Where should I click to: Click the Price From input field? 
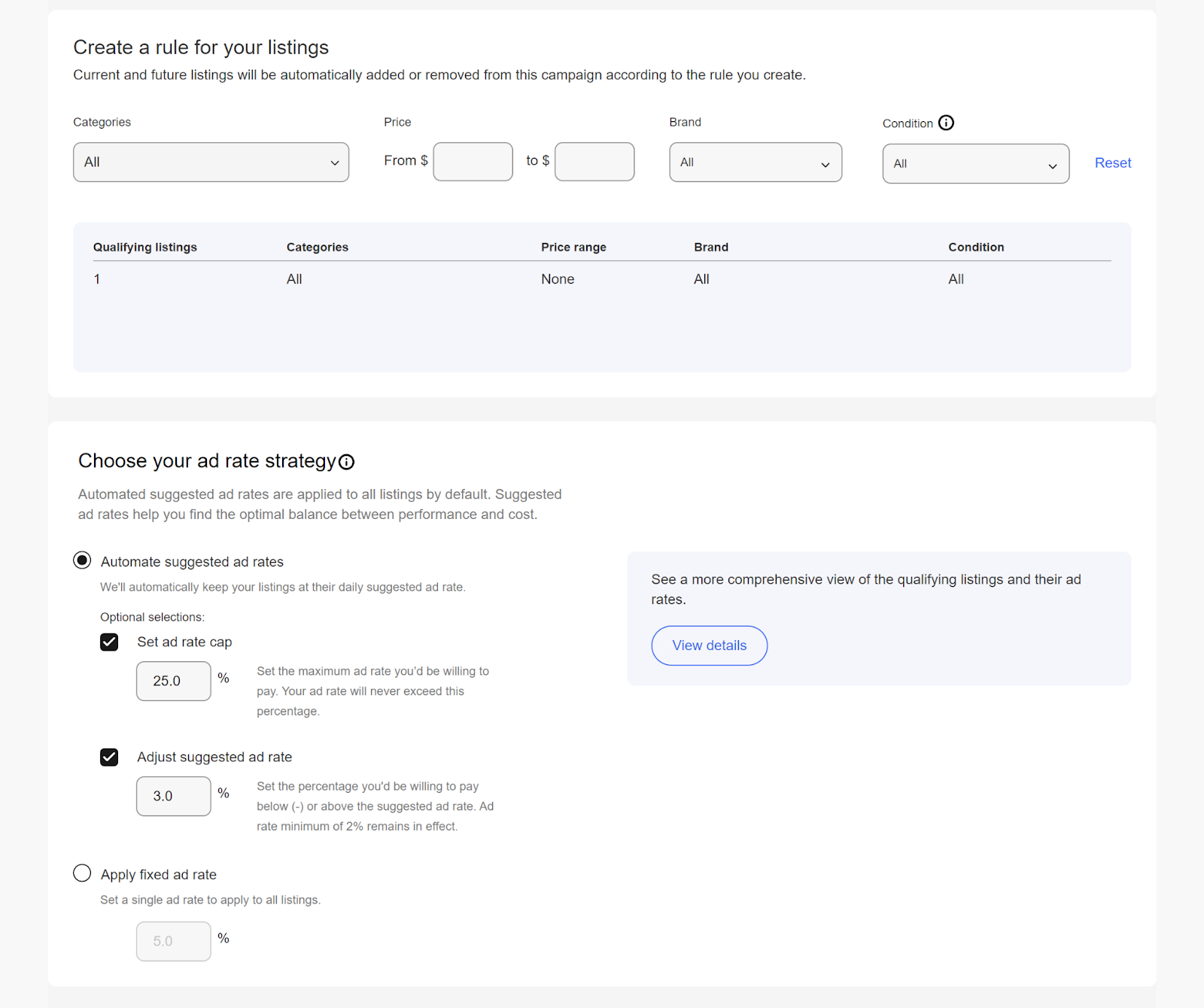coord(473,162)
